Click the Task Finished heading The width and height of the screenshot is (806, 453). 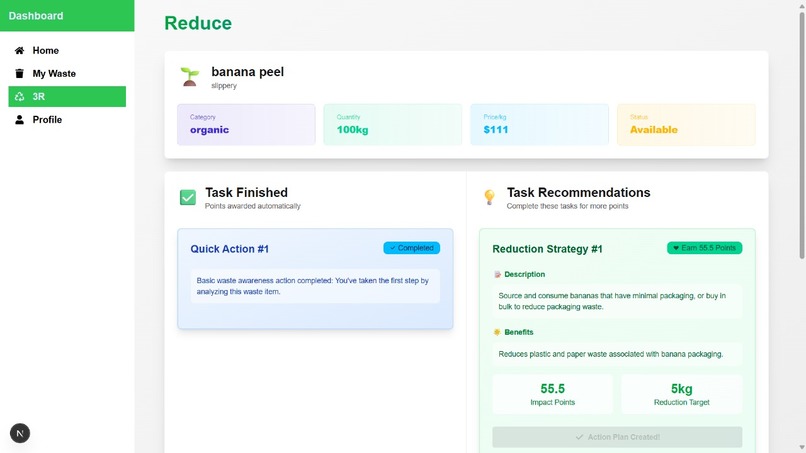point(246,192)
